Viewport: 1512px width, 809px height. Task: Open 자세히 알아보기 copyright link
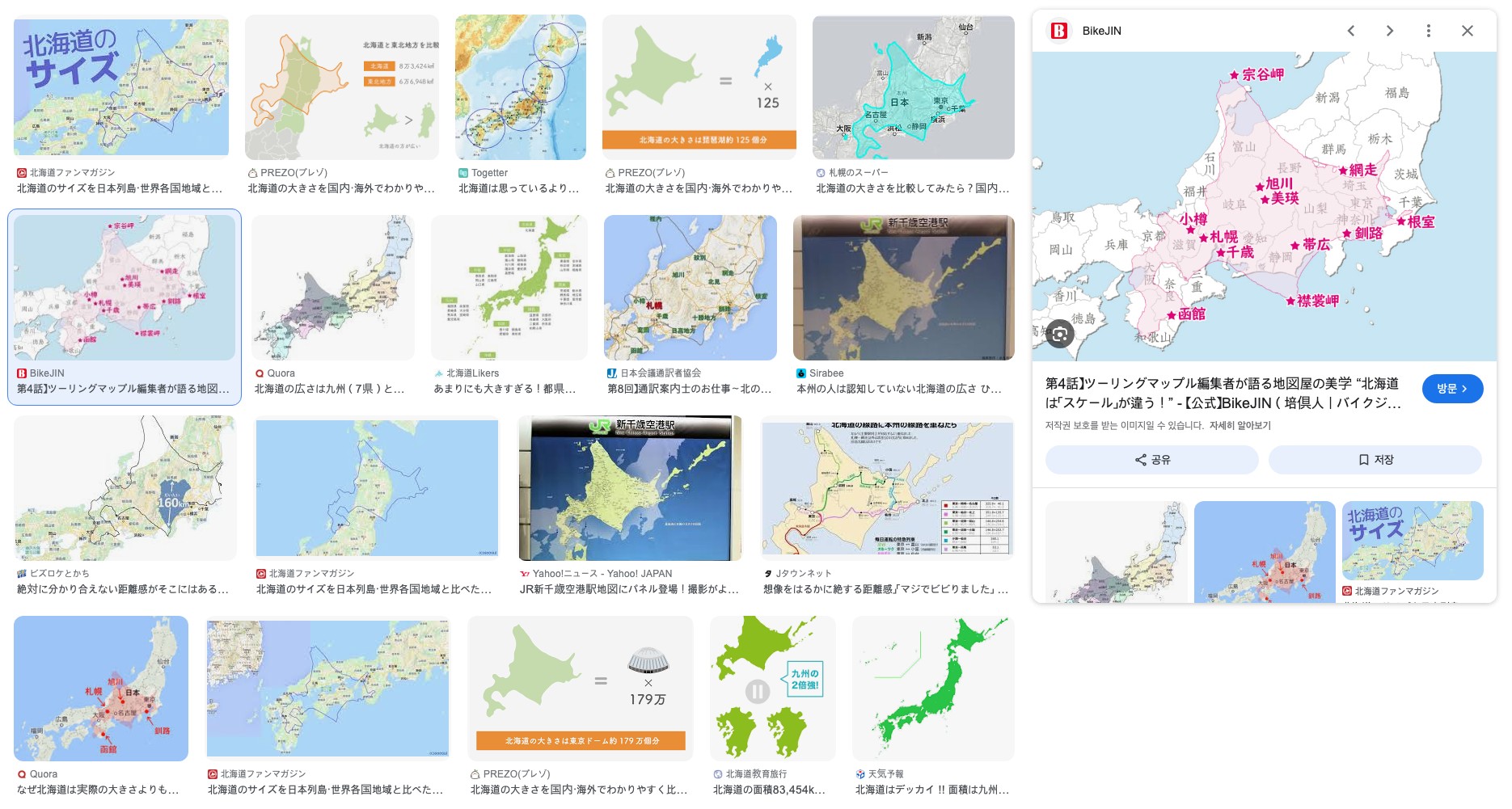1240,426
